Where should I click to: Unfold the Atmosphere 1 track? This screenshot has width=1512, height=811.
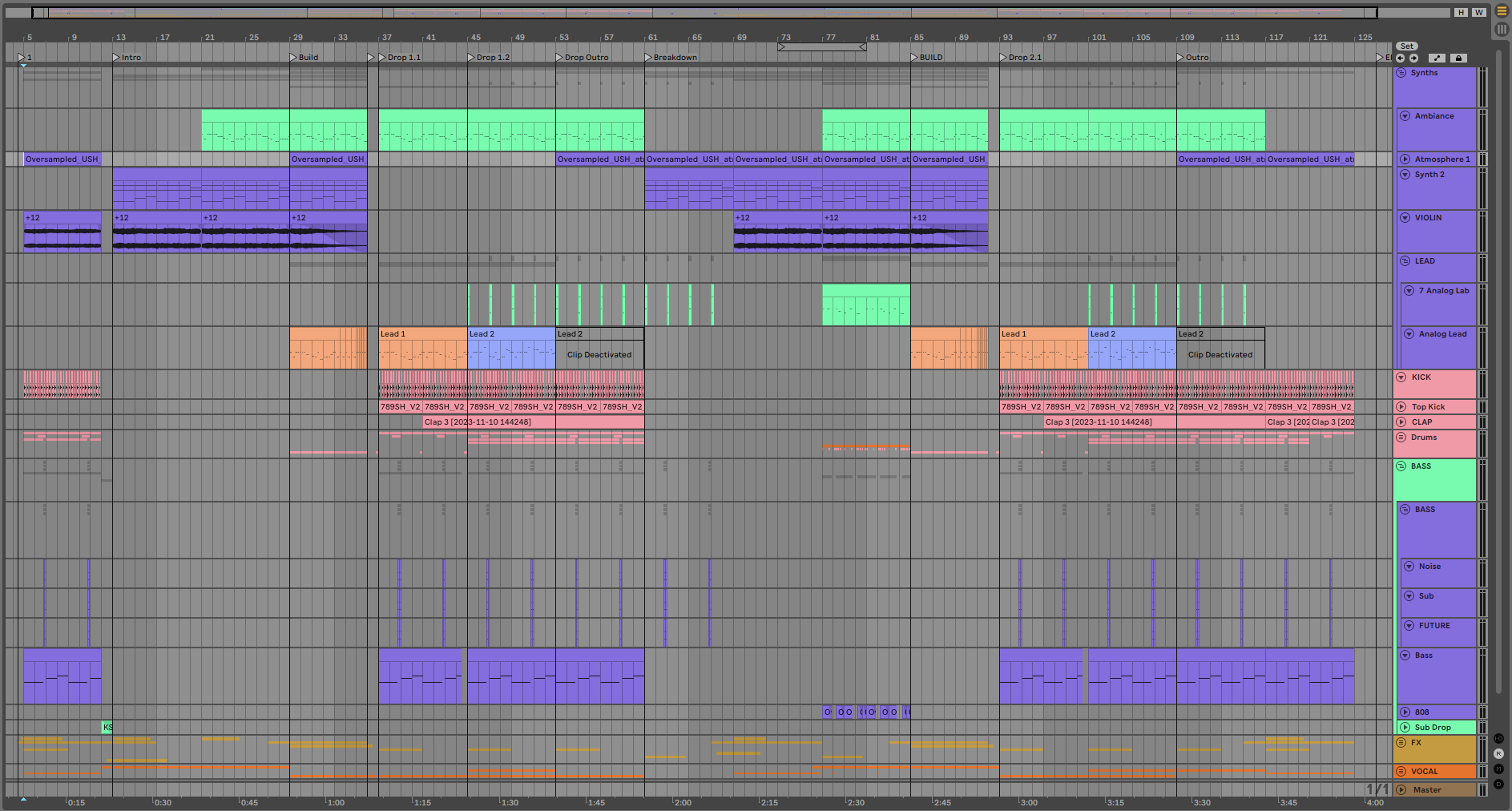click(x=1405, y=159)
